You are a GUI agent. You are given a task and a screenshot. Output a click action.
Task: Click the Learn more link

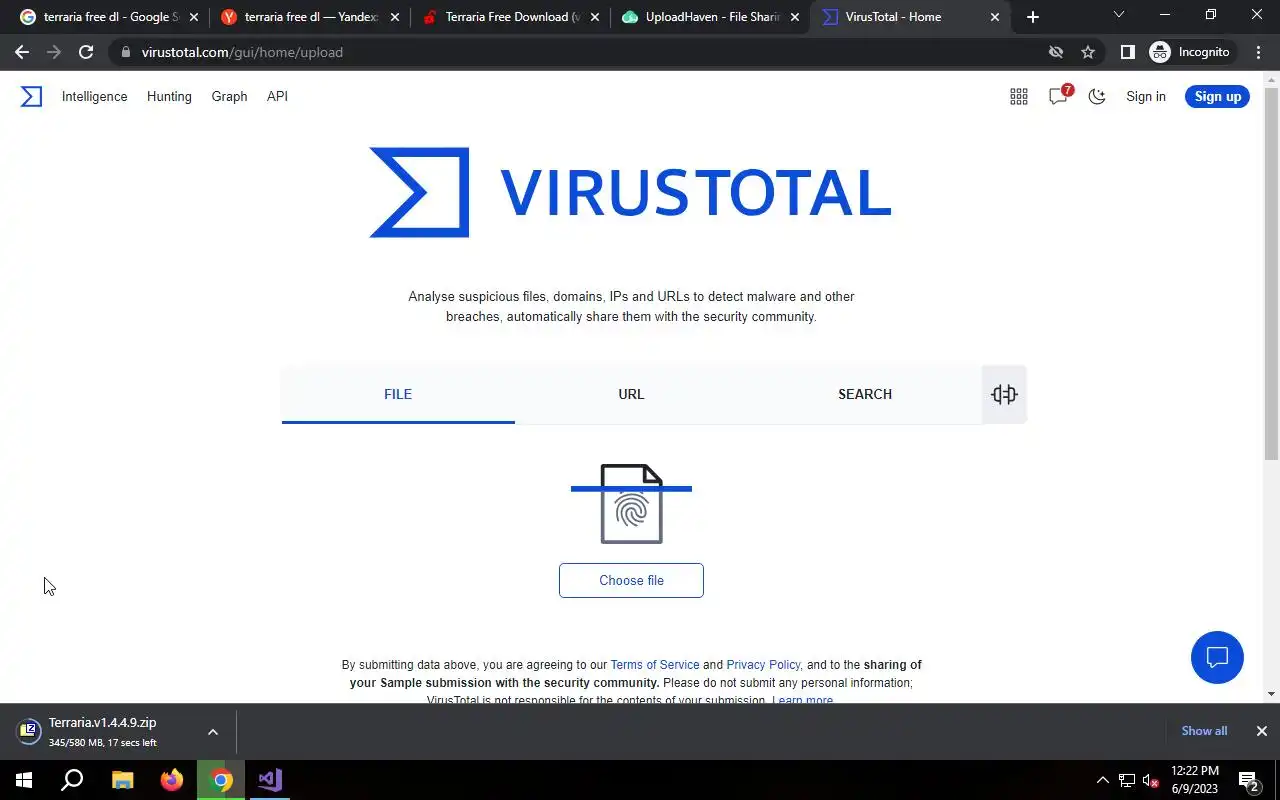click(802, 700)
